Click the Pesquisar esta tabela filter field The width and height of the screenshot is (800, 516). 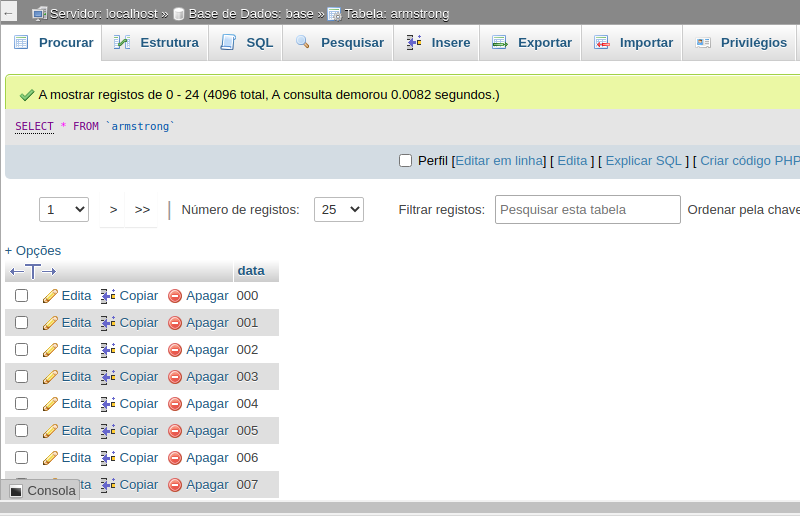pos(587,210)
